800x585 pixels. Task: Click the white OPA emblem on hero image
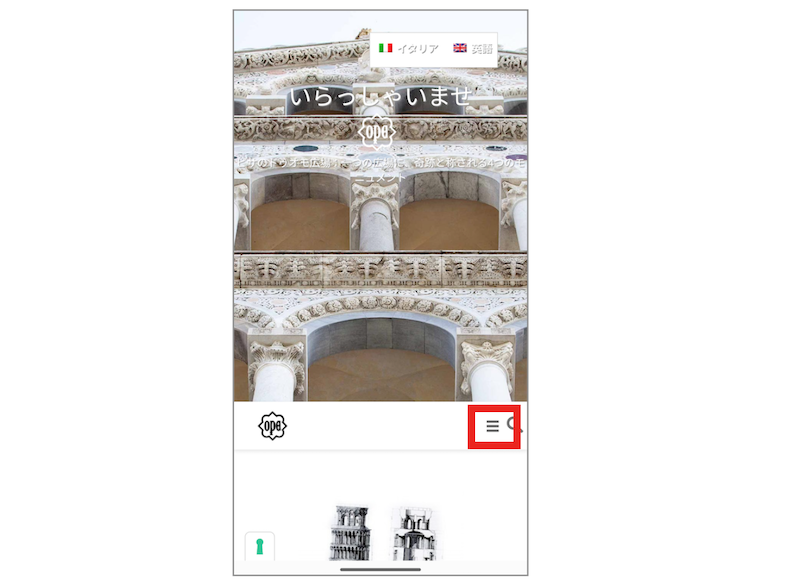click(377, 132)
